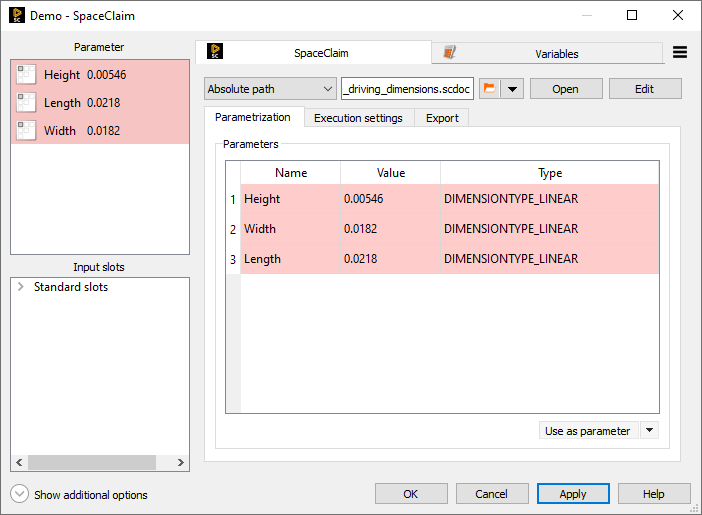Click the Input slots horizontal scrollbar thumb
This screenshot has width=702, height=515.
[x=92, y=462]
